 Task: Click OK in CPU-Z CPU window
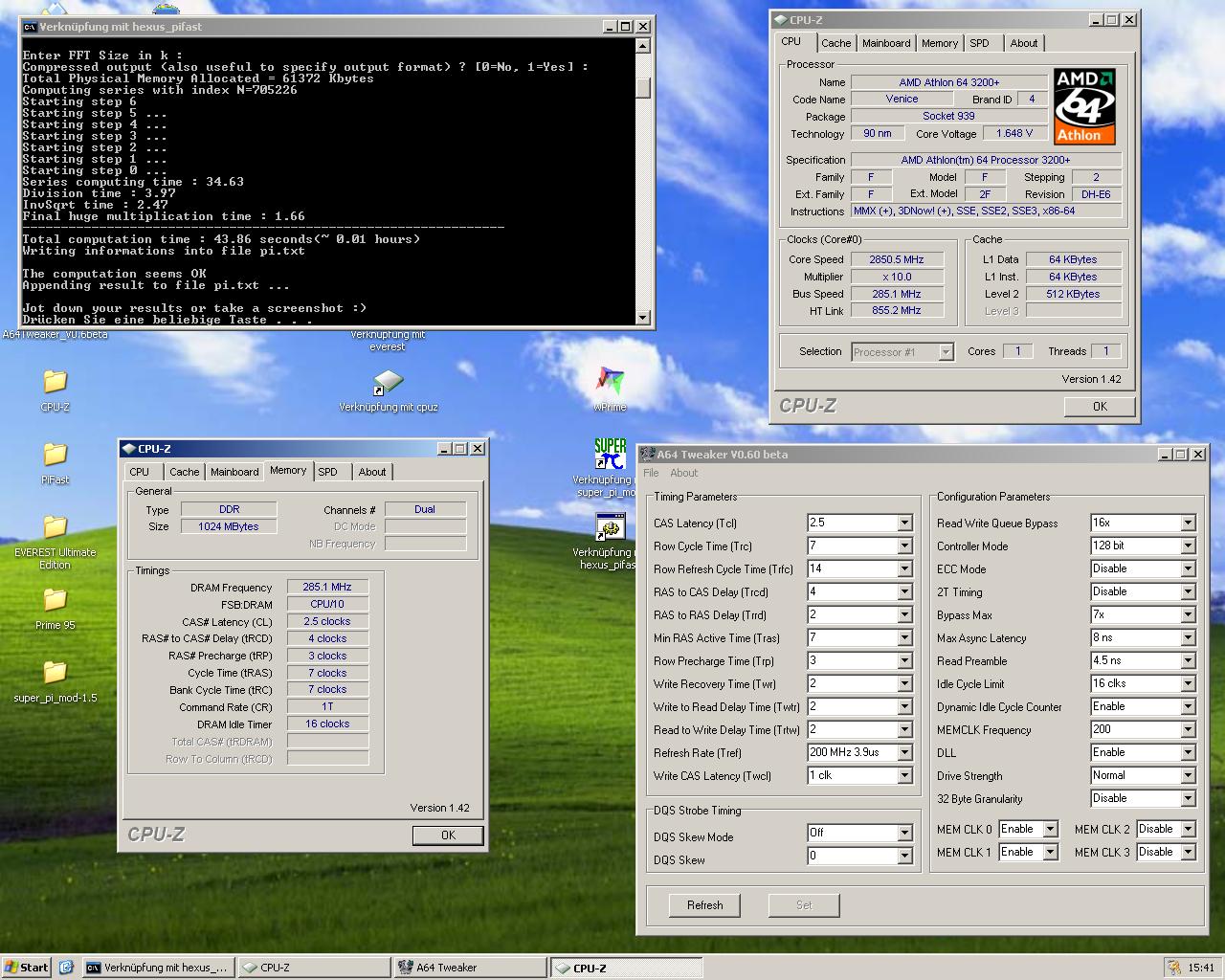(x=1100, y=407)
